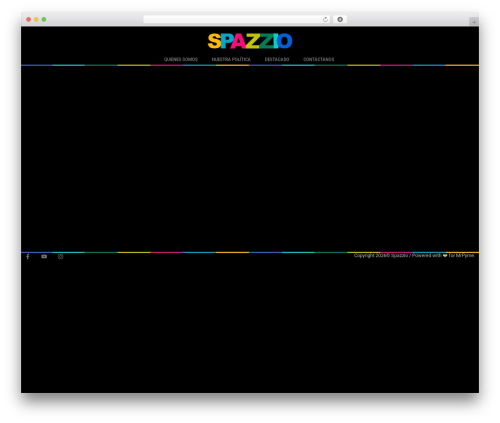The image size is (500, 423).
Task: Minimize the window with the yellow button
Action: 36,19
